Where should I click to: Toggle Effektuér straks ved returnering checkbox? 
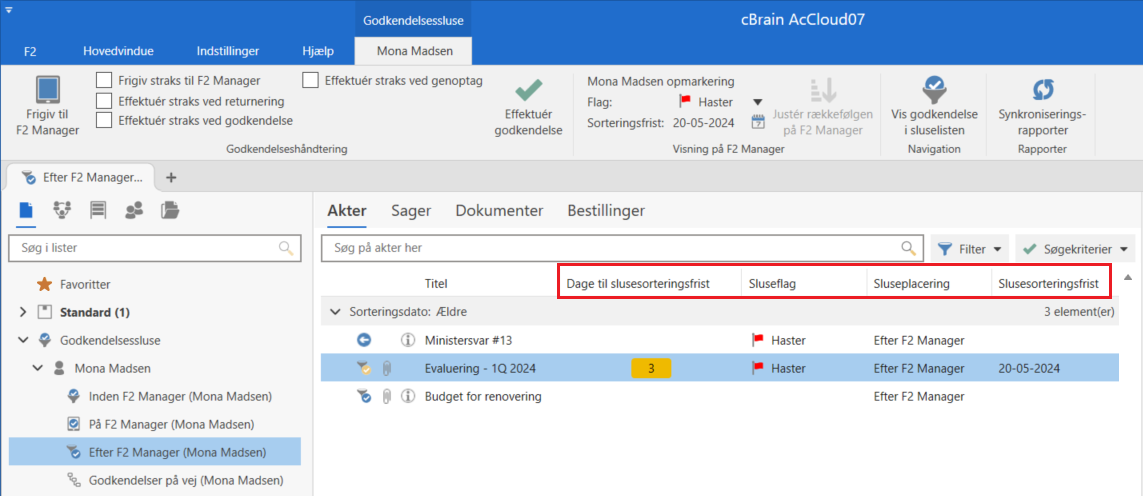pyautogui.click(x=104, y=101)
